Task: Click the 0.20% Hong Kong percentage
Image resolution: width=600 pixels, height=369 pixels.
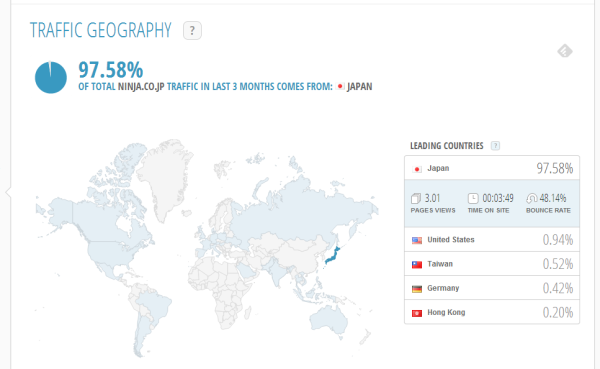Action: tap(558, 313)
